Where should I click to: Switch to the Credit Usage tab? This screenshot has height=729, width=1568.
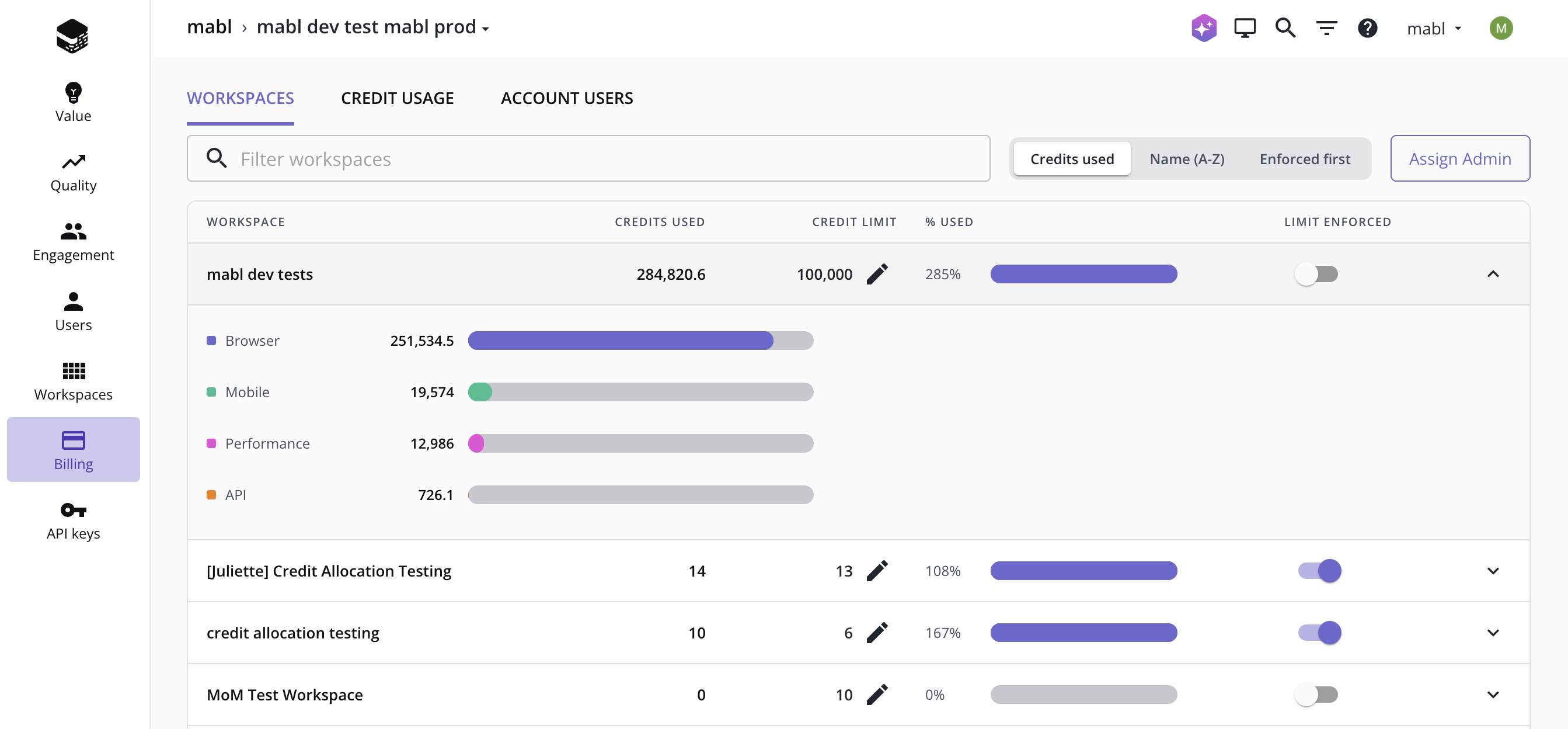[x=398, y=98]
